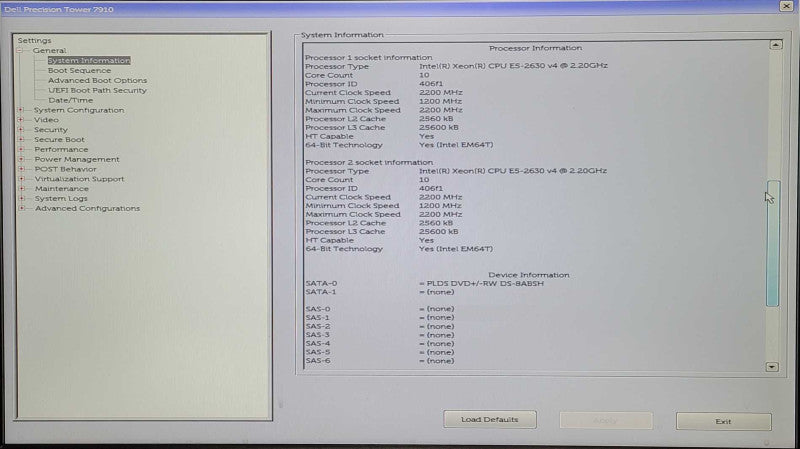This screenshot has height=449, width=800.
Task: Select the General category label
Action: tap(49, 51)
